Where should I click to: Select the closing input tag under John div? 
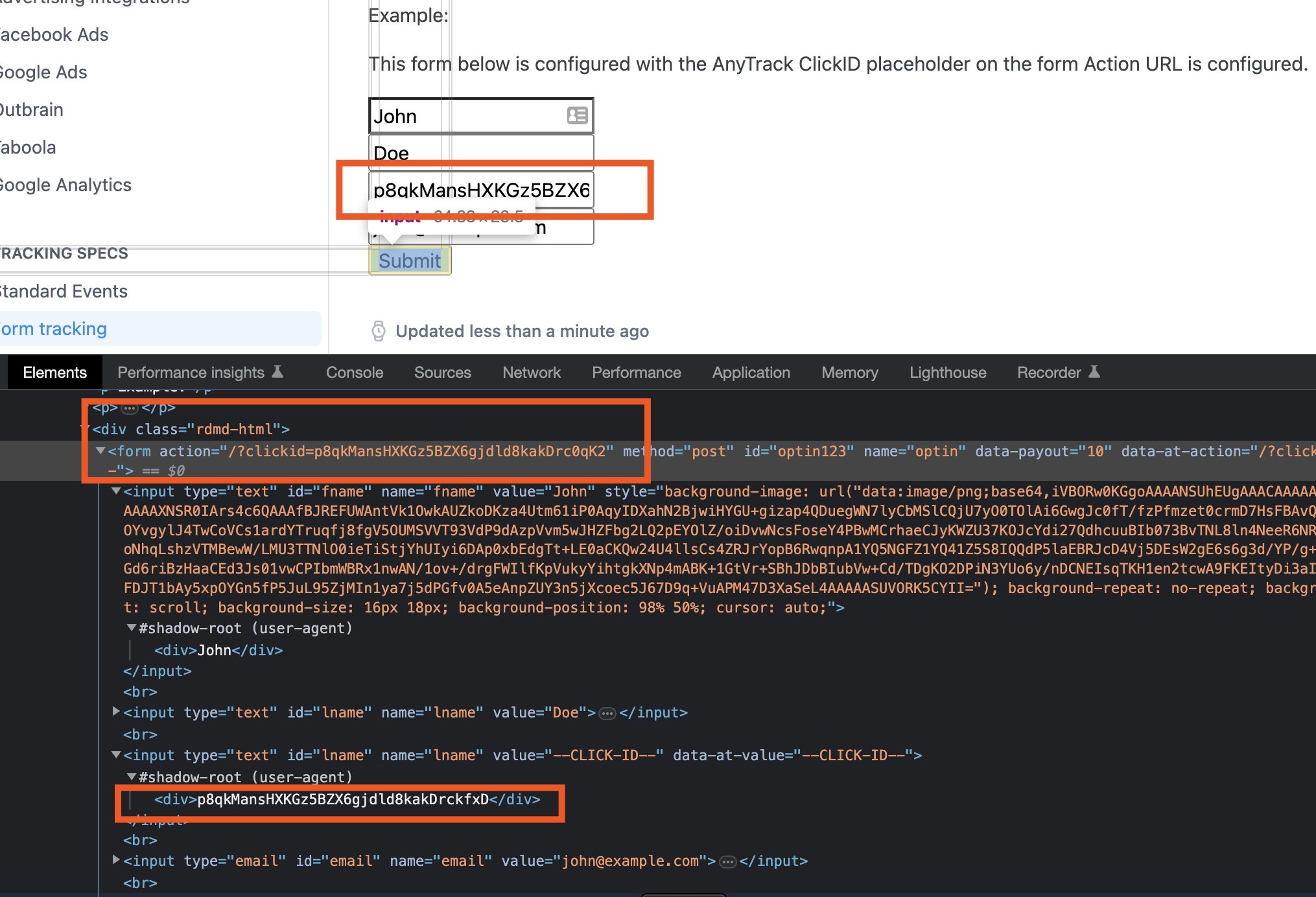[158, 671]
